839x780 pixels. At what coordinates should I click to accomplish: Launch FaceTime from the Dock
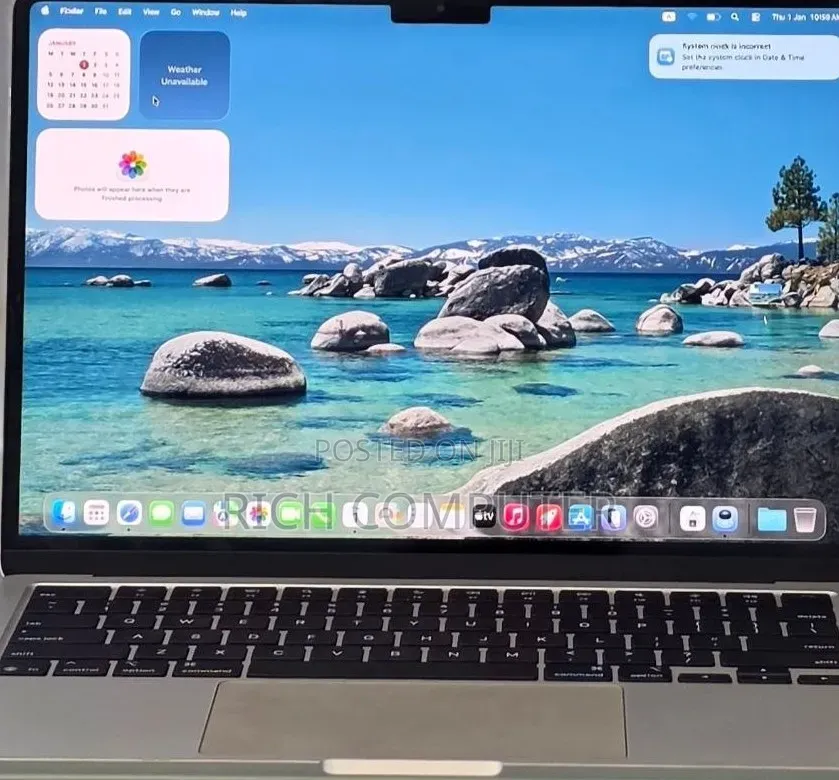(x=291, y=515)
